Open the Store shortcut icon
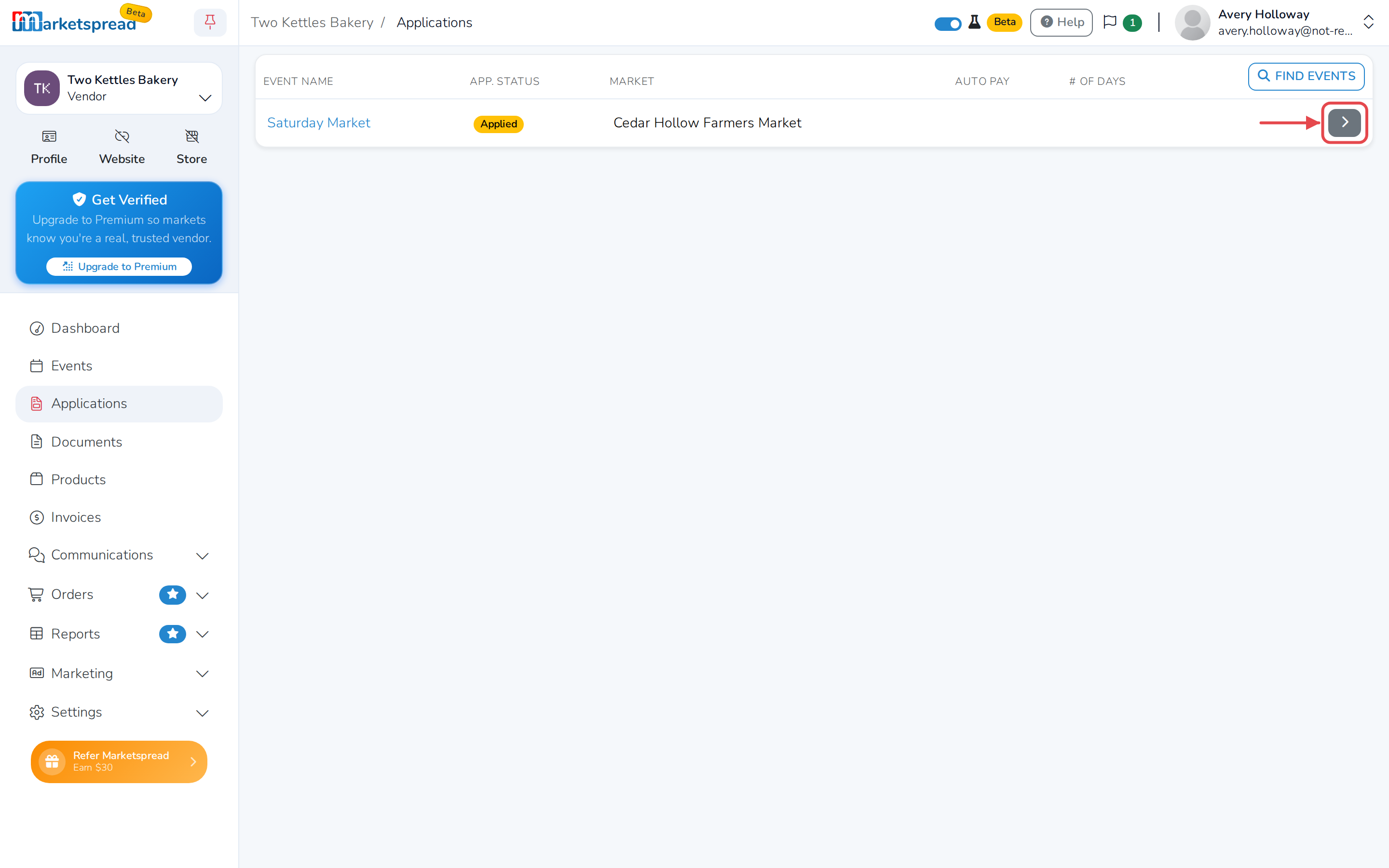This screenshot has width=1389, height=868. 191,136
